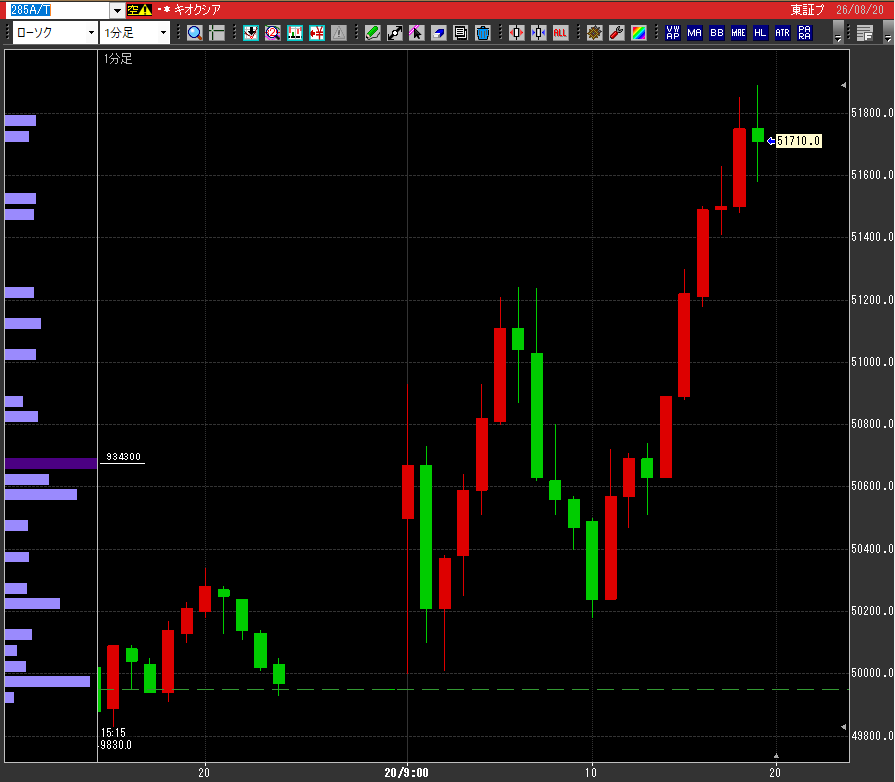Click the upper-right price axis scroll arrow

(x=844, y=85)
